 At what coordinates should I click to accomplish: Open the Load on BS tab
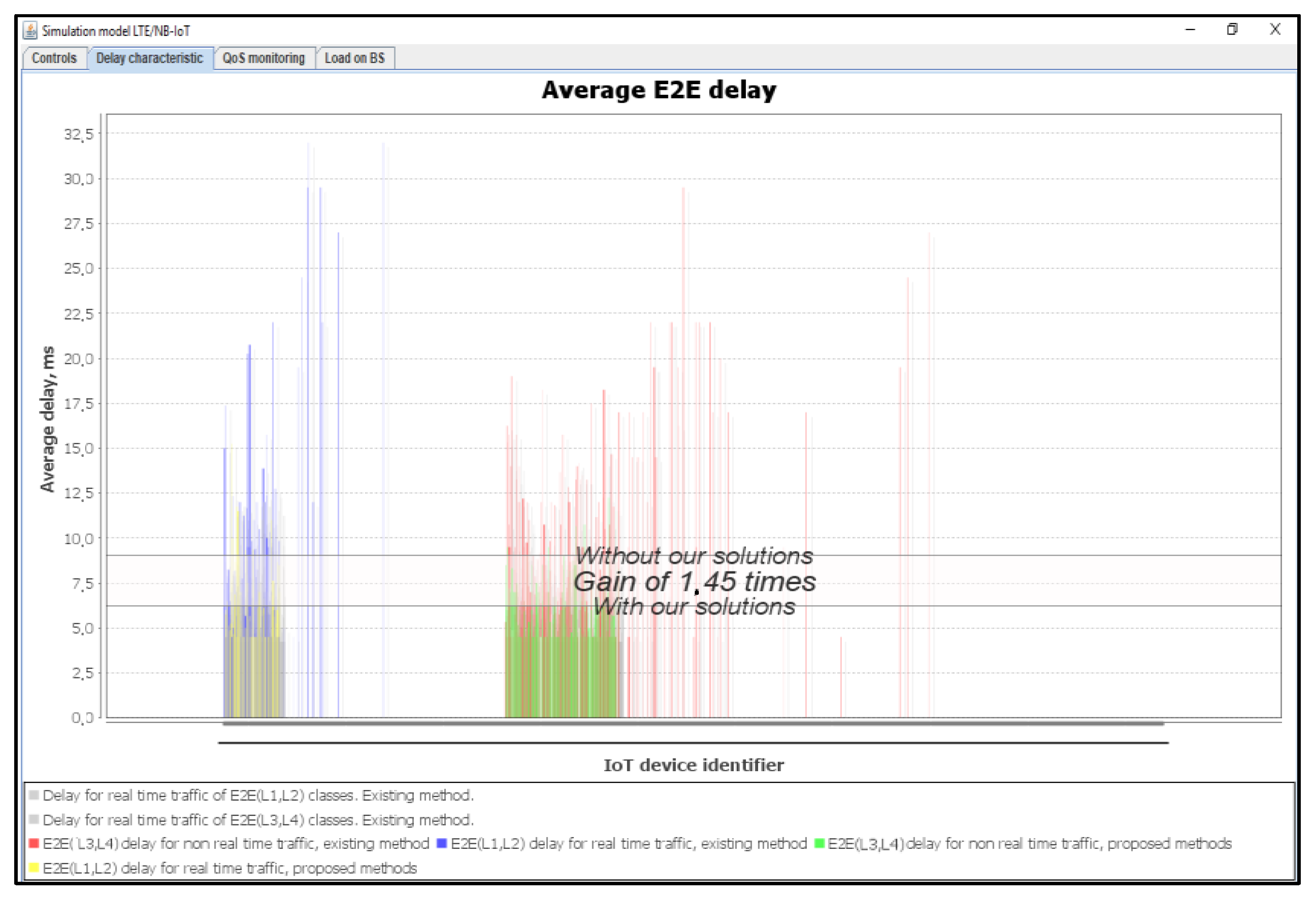(x=354, y=58)
